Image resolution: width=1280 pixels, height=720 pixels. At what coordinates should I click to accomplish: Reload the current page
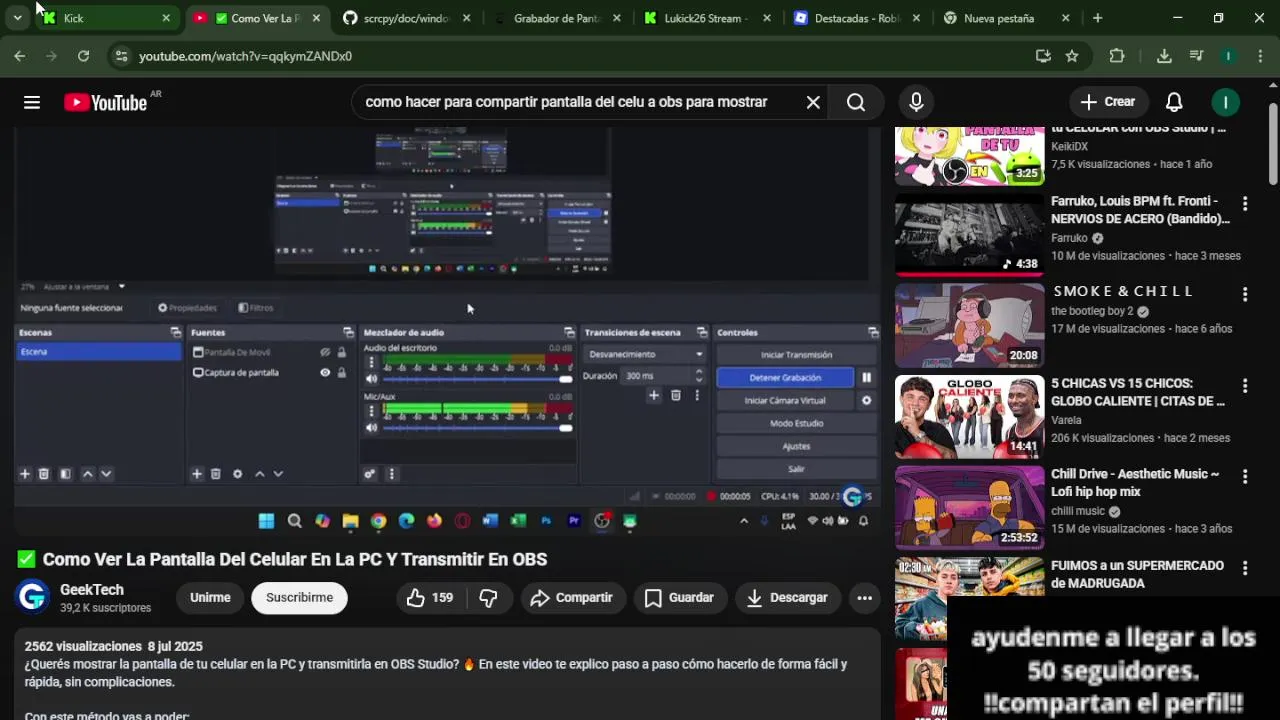83,56
